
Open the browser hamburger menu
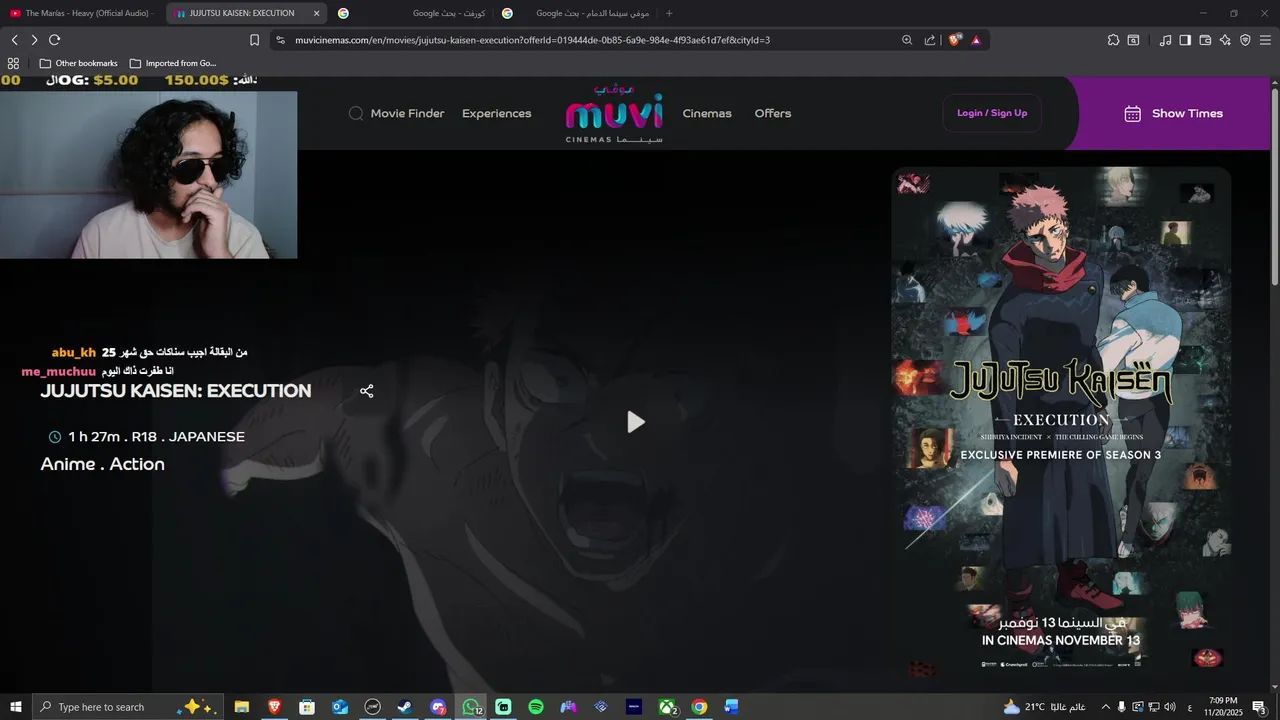pos(1265,40)
